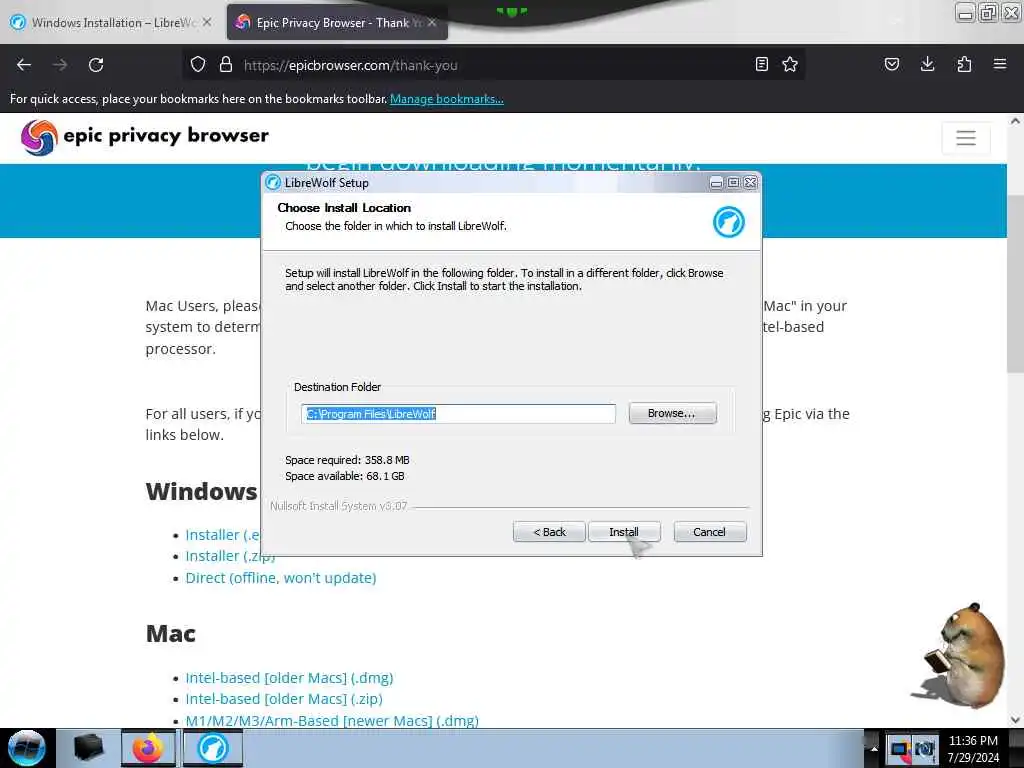
Task: Click the < Back button in setup
Action: pyautogui.click(x=549, y=532)
